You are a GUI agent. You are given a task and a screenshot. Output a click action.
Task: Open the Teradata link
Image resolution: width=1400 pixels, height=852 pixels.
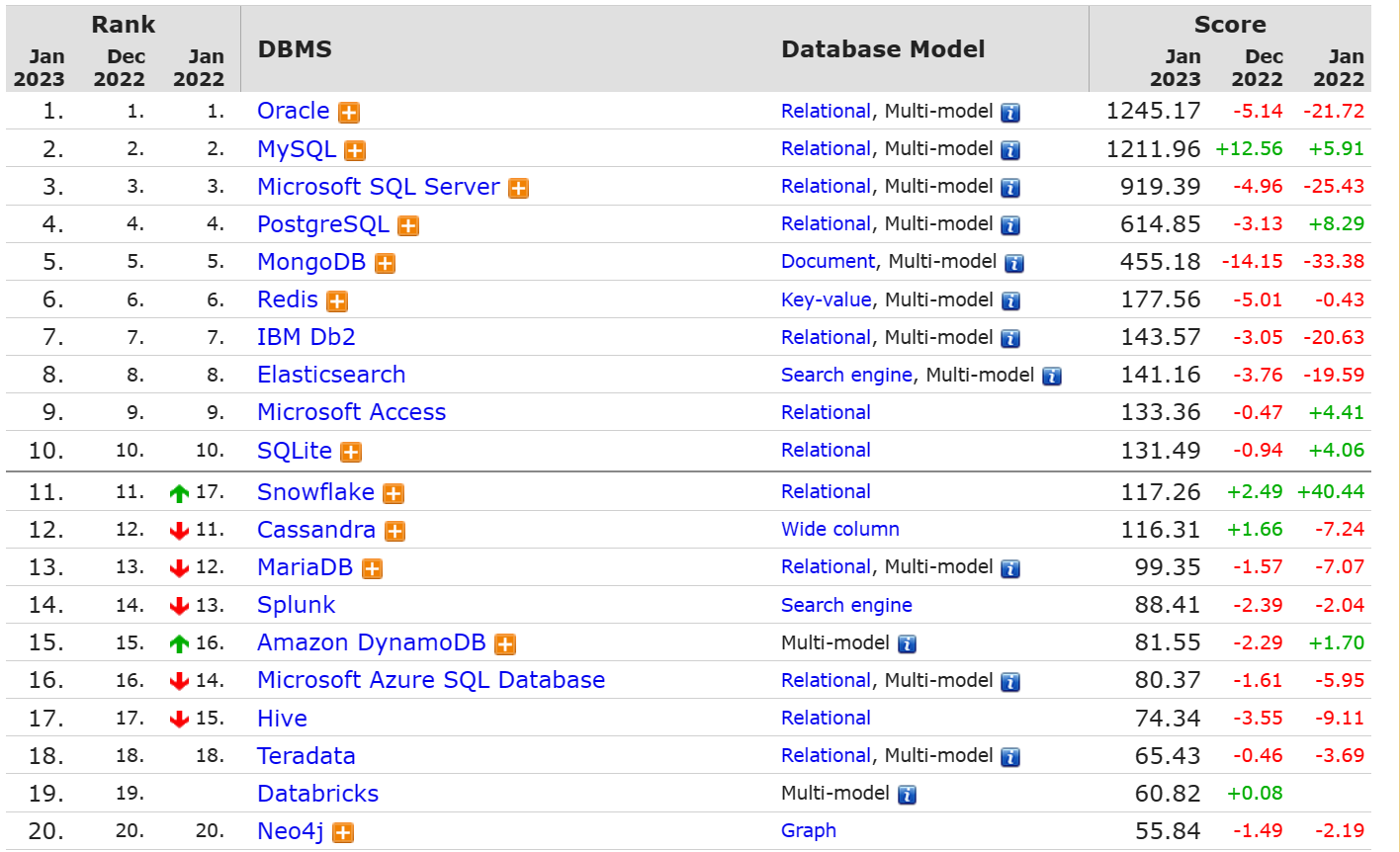(x=306, y=756)
